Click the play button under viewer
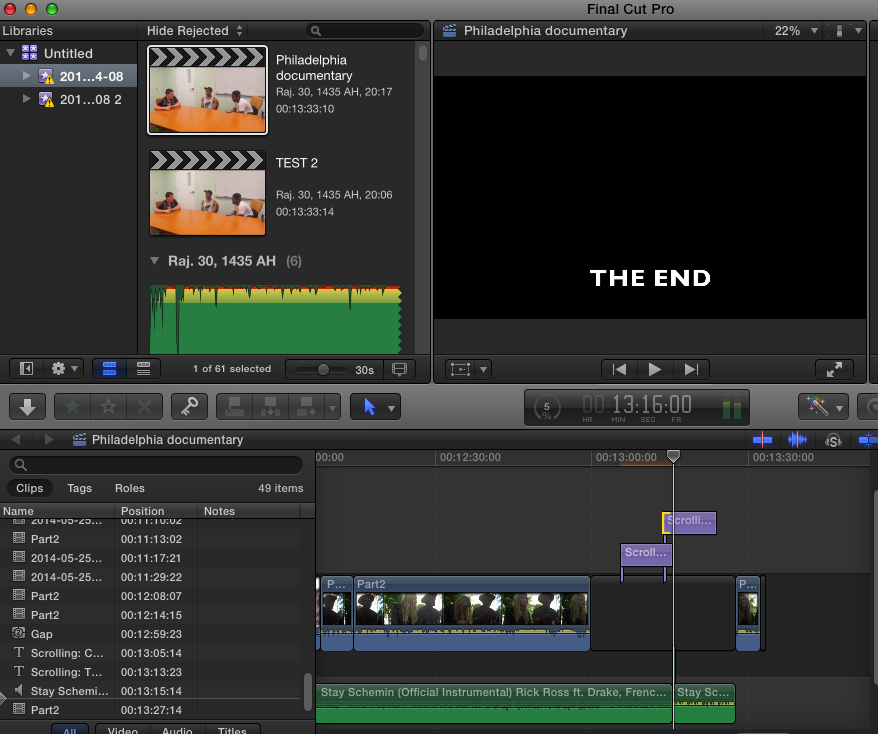This screenshot has height=734, width=878. coord(655,369)
